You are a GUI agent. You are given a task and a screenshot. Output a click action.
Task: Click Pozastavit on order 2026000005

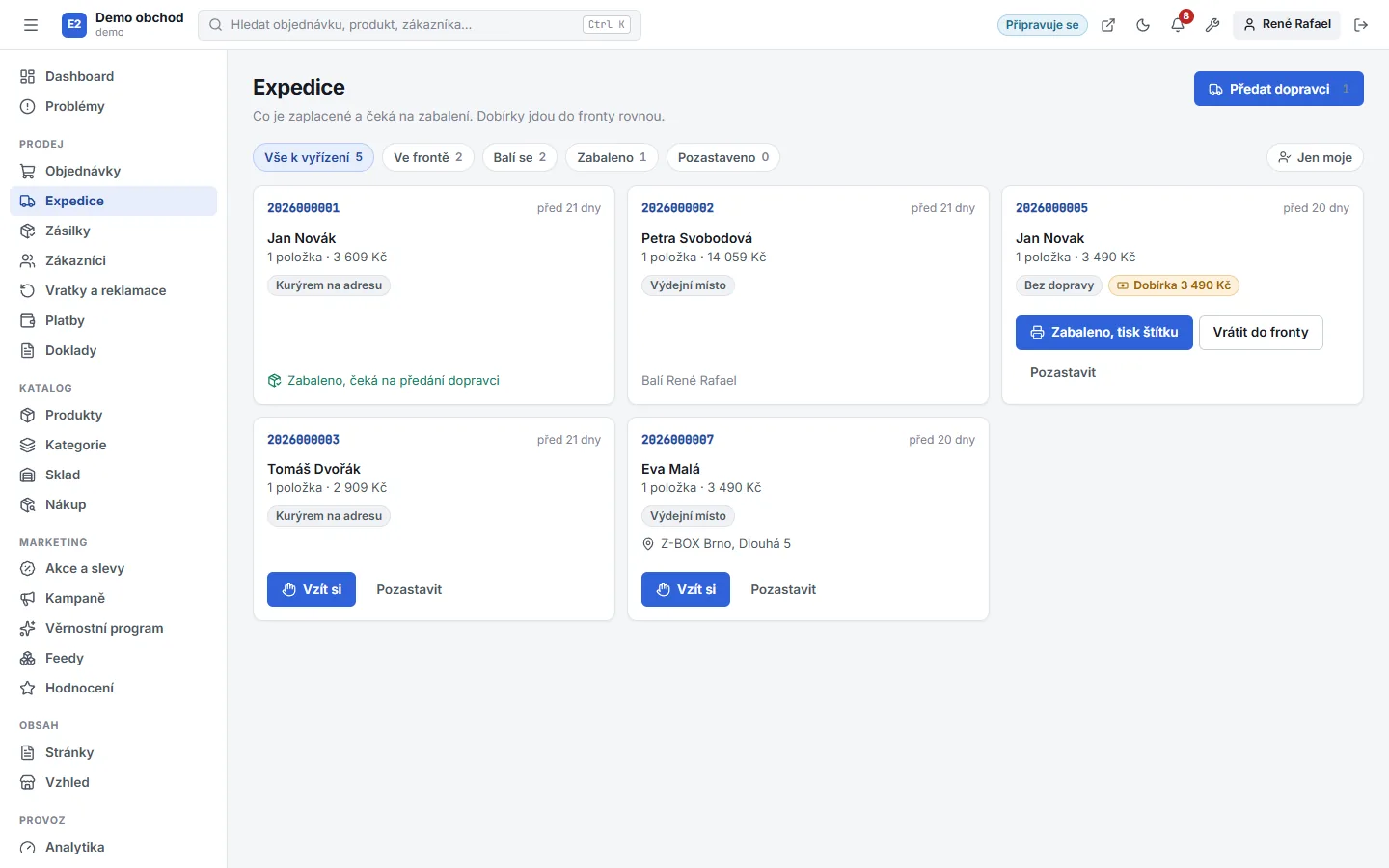1063,372
